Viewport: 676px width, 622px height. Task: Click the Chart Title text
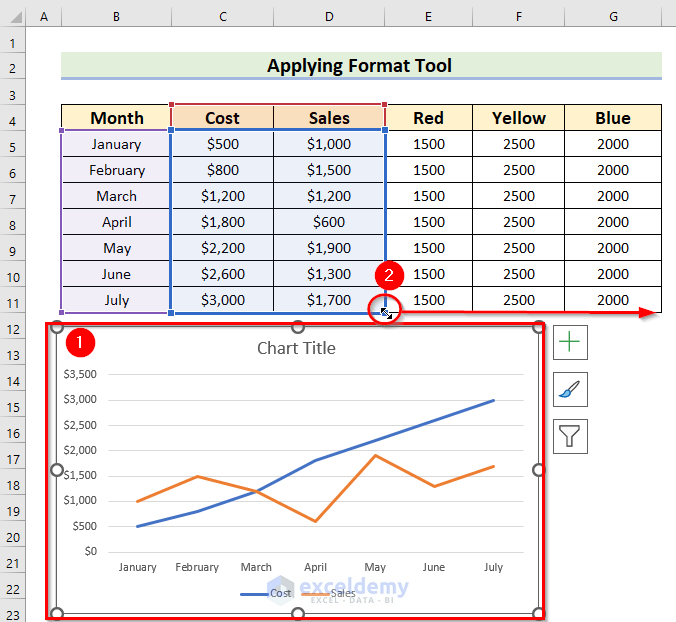coord(296,348)
